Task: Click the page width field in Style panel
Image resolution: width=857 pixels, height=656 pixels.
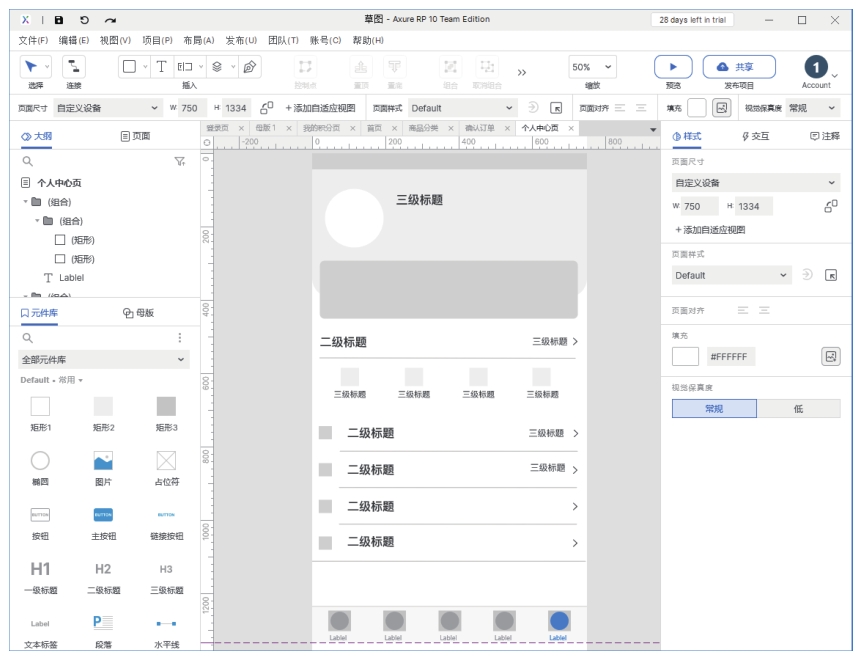Action: [698, 206]
